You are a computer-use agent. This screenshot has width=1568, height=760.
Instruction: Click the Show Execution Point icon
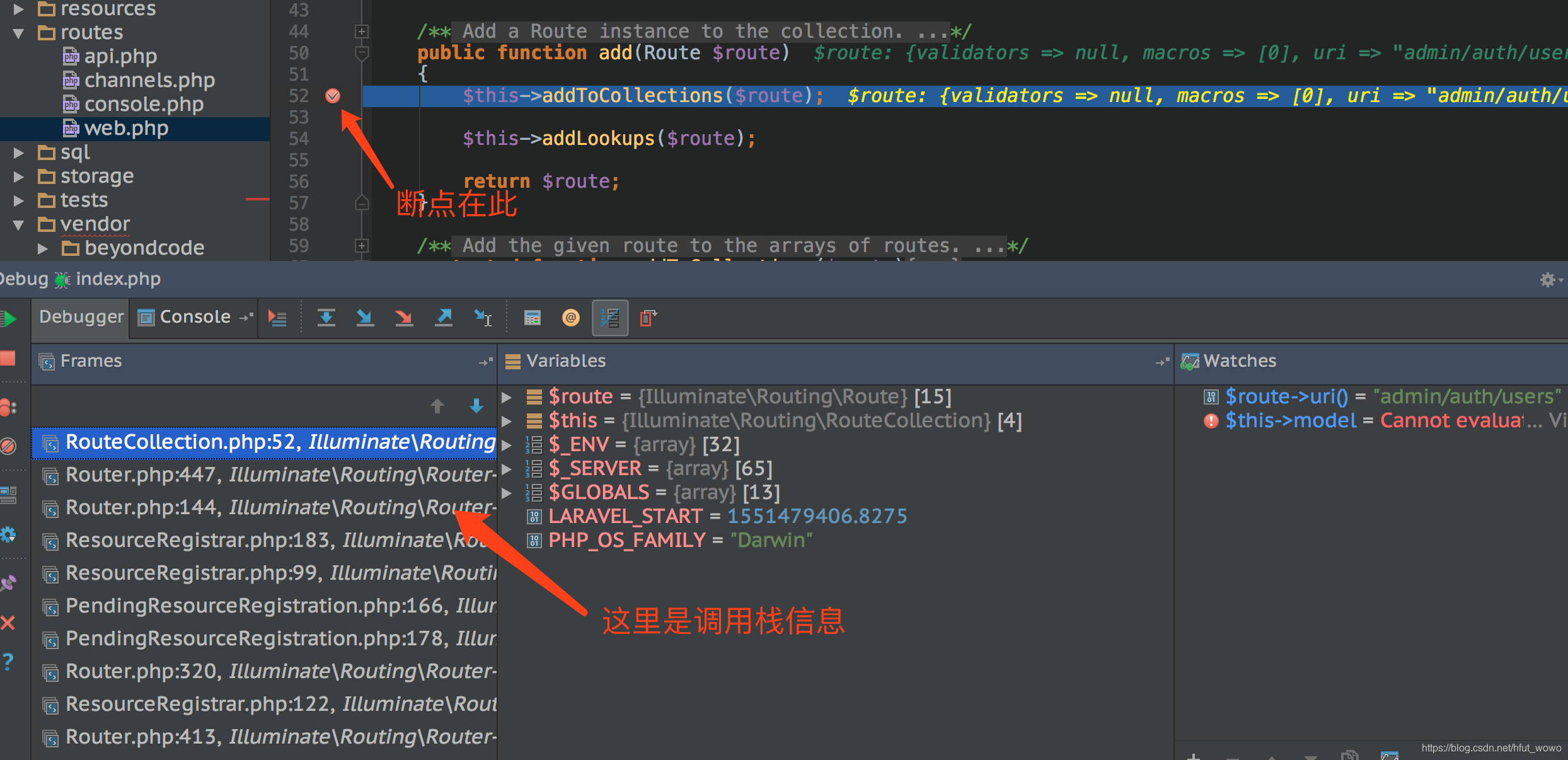(277, 318)
